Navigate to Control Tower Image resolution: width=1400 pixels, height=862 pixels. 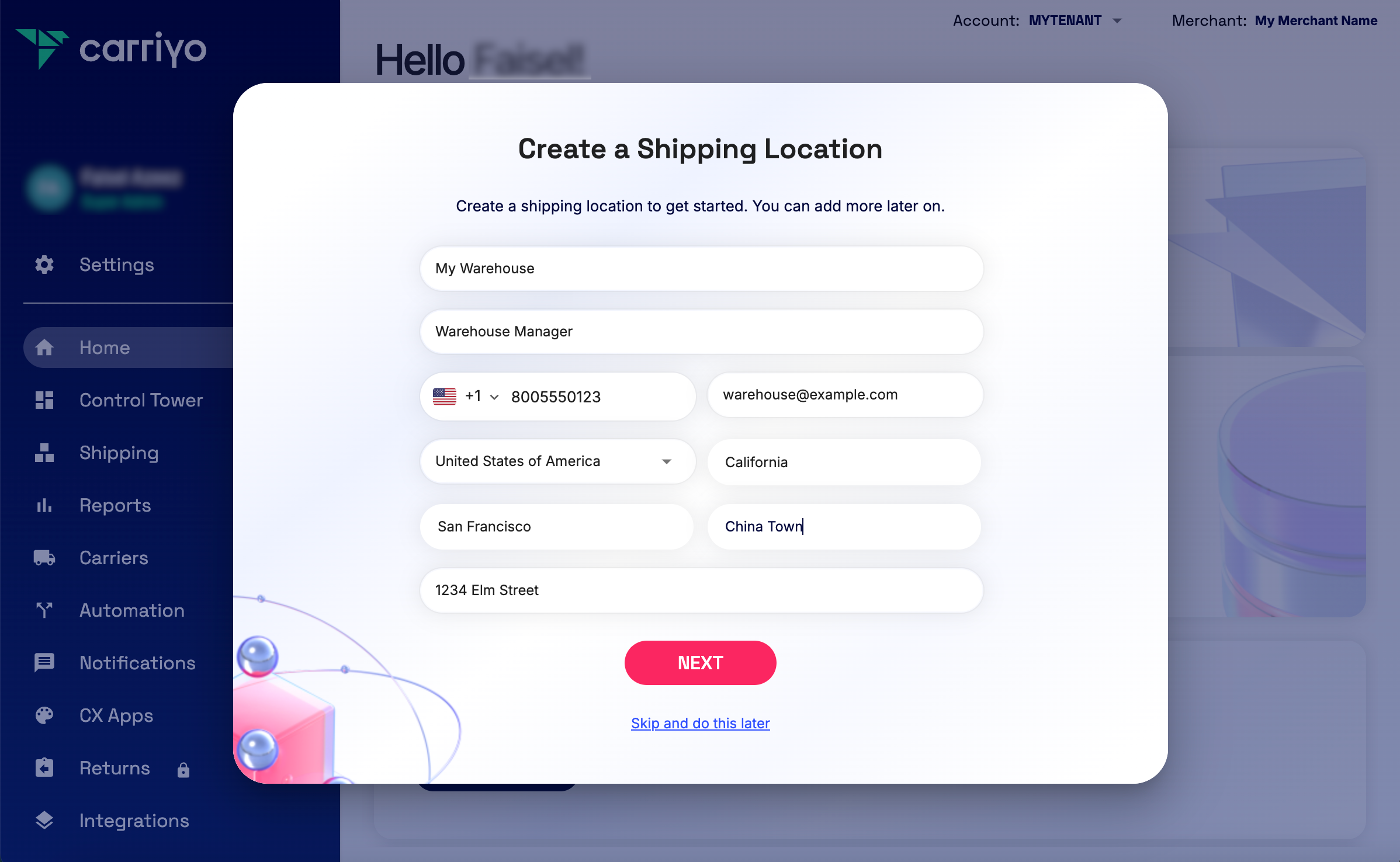pos(141,400)
